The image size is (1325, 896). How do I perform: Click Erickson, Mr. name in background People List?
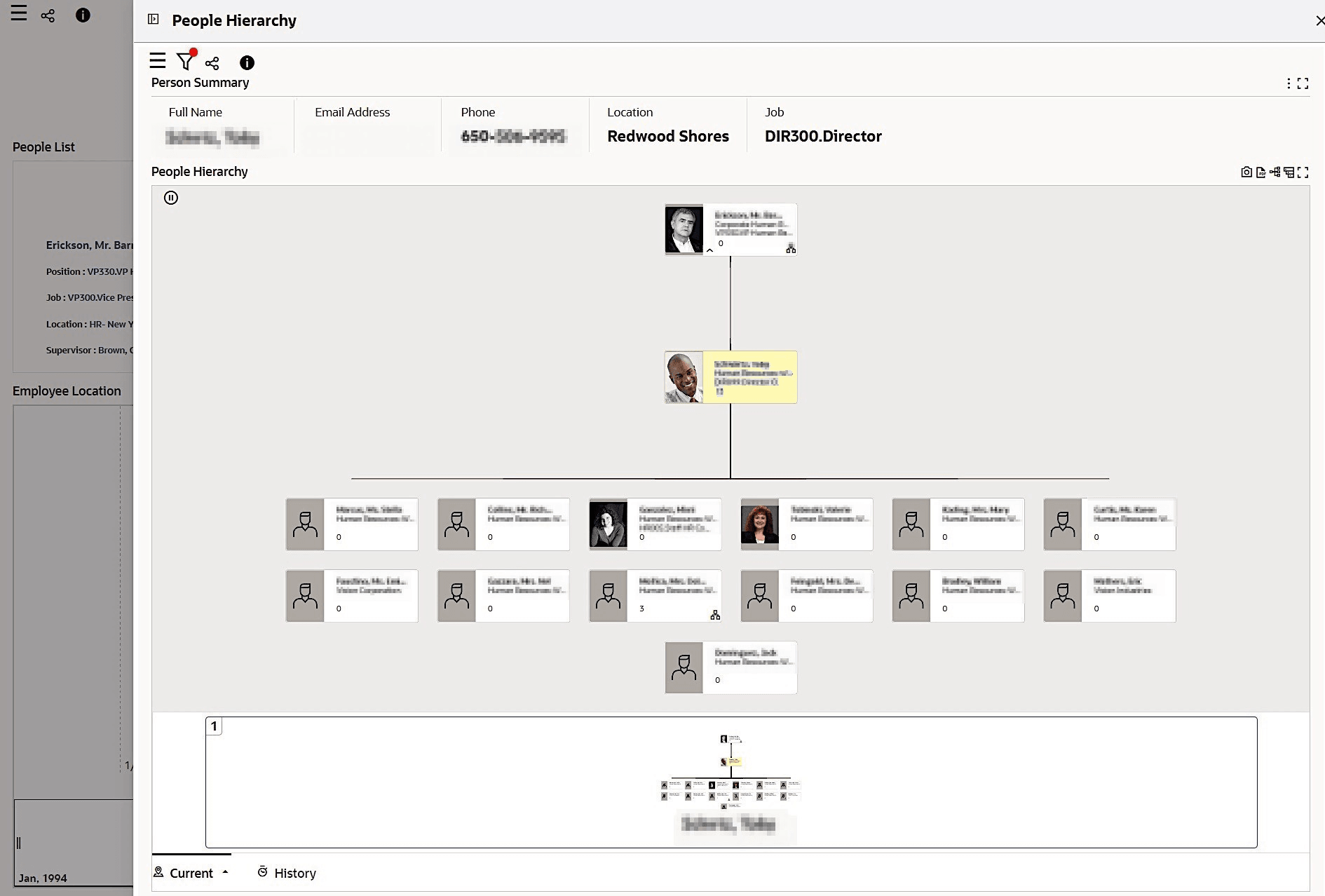89,245
